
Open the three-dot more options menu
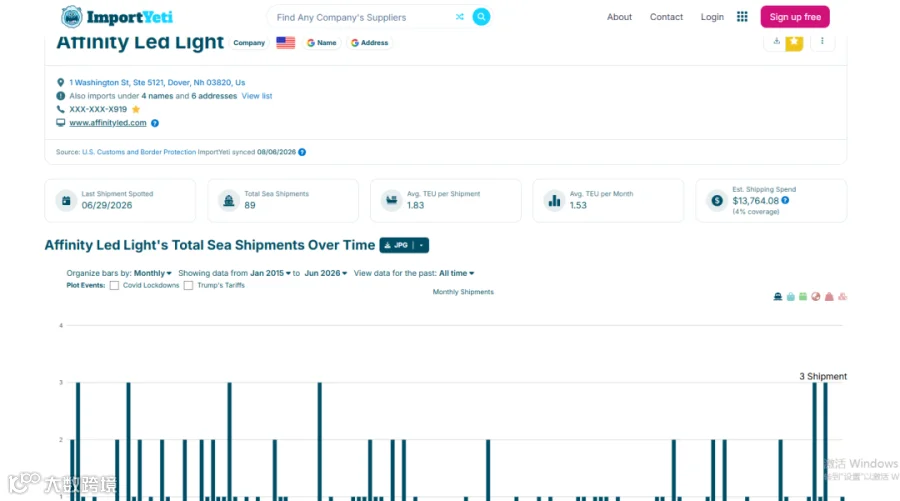(x=822, y=41)
